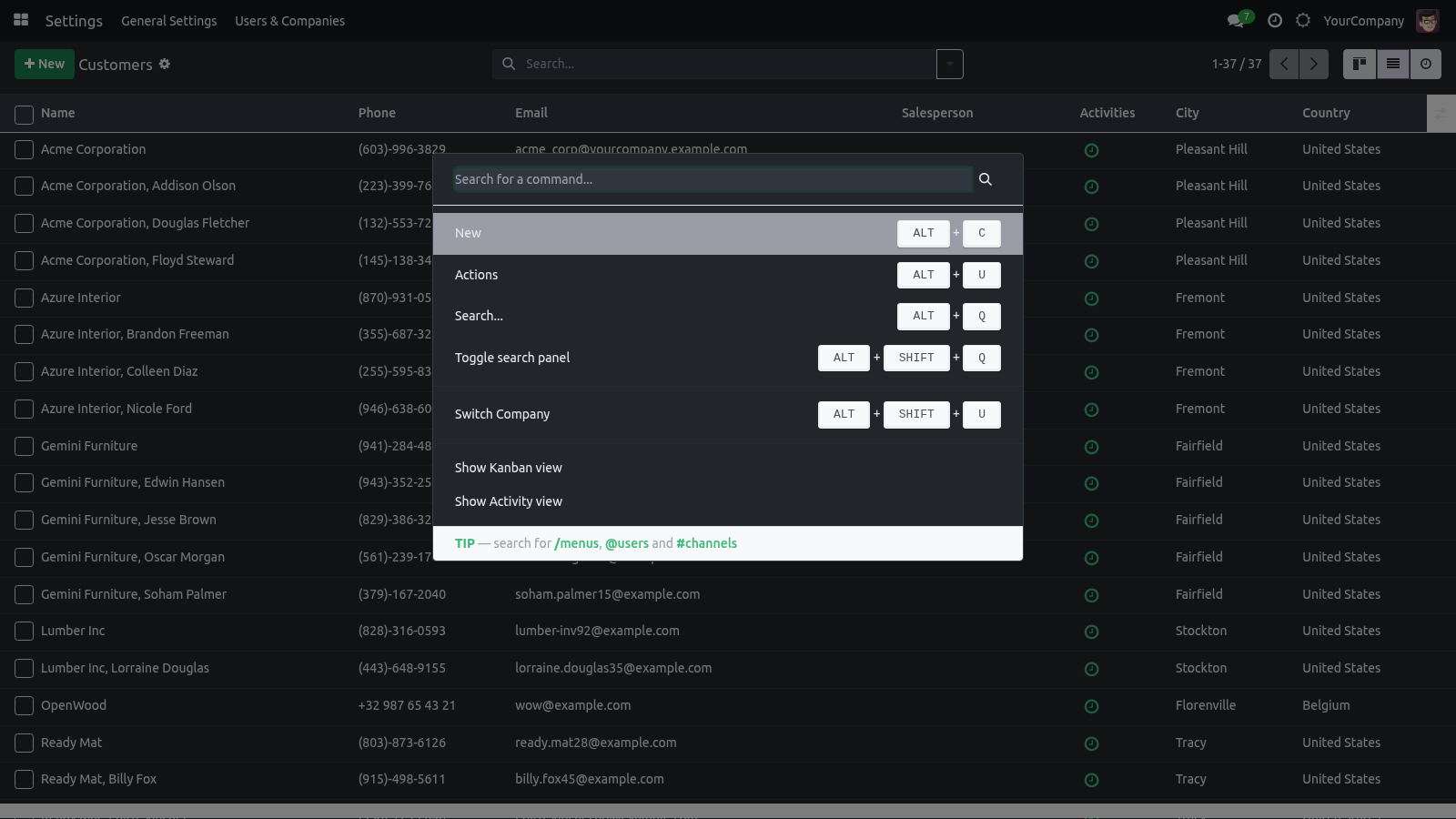Switch to Activity view icon
The image size is (1456, 819).
point(1426,64)
